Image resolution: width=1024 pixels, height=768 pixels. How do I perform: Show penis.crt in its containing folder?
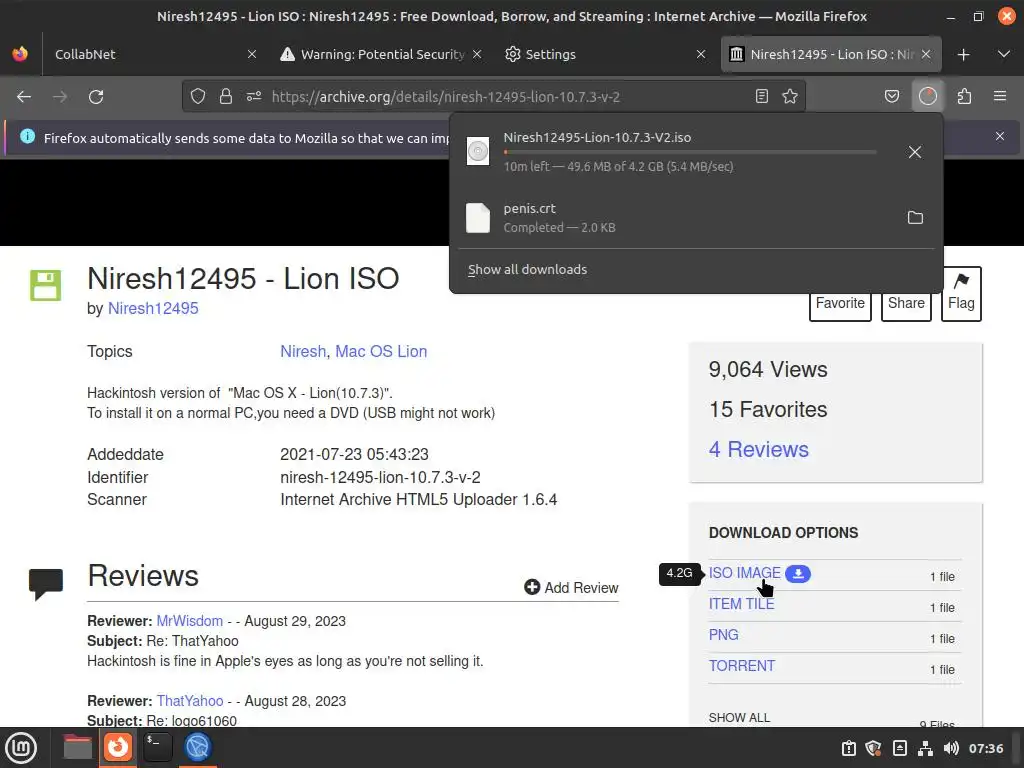click(x=915, y=217)
